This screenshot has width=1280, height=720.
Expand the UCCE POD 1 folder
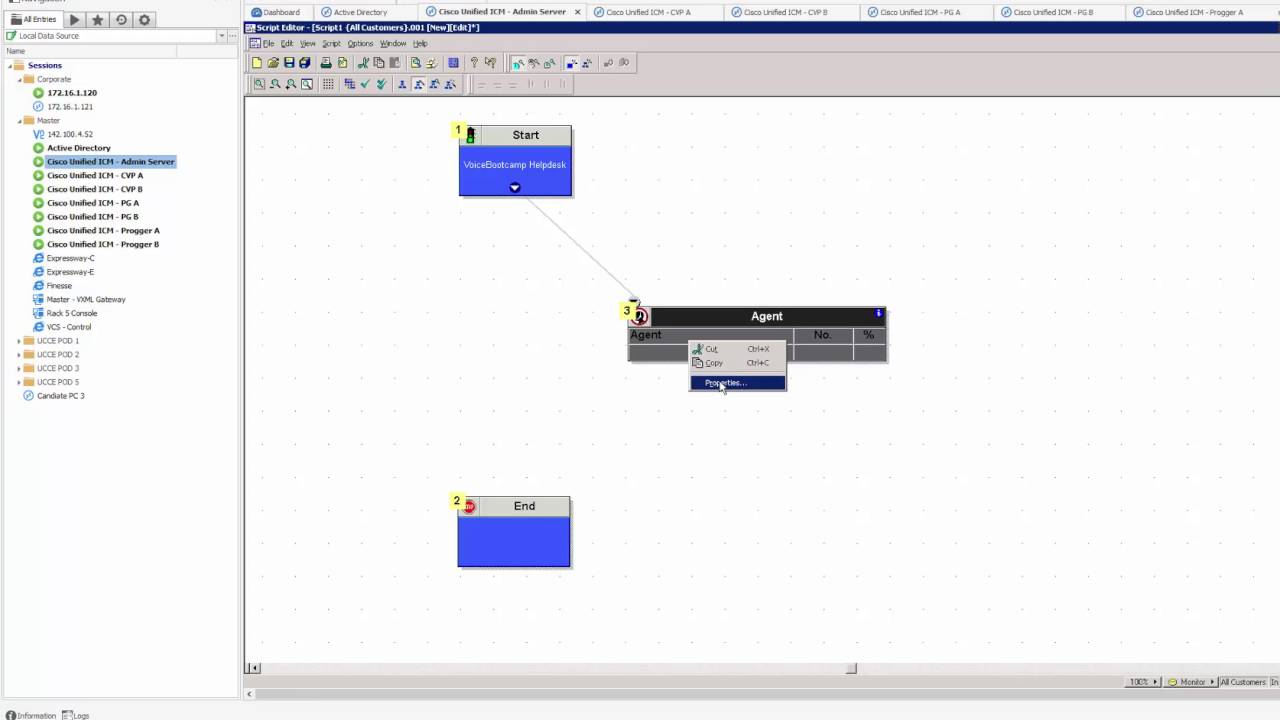[x=19, y=341]
